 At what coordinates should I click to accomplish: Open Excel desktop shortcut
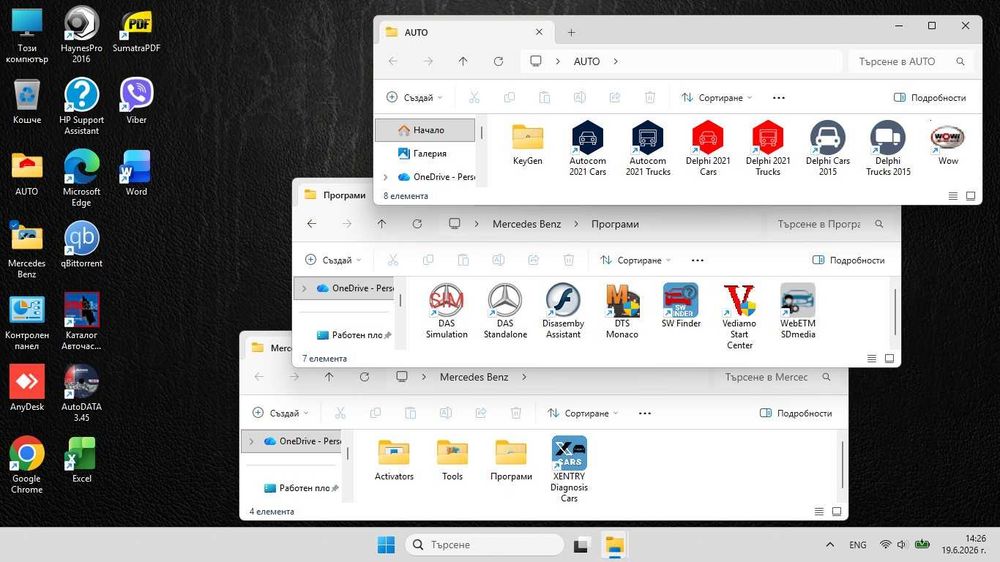(x=81, y=459)
